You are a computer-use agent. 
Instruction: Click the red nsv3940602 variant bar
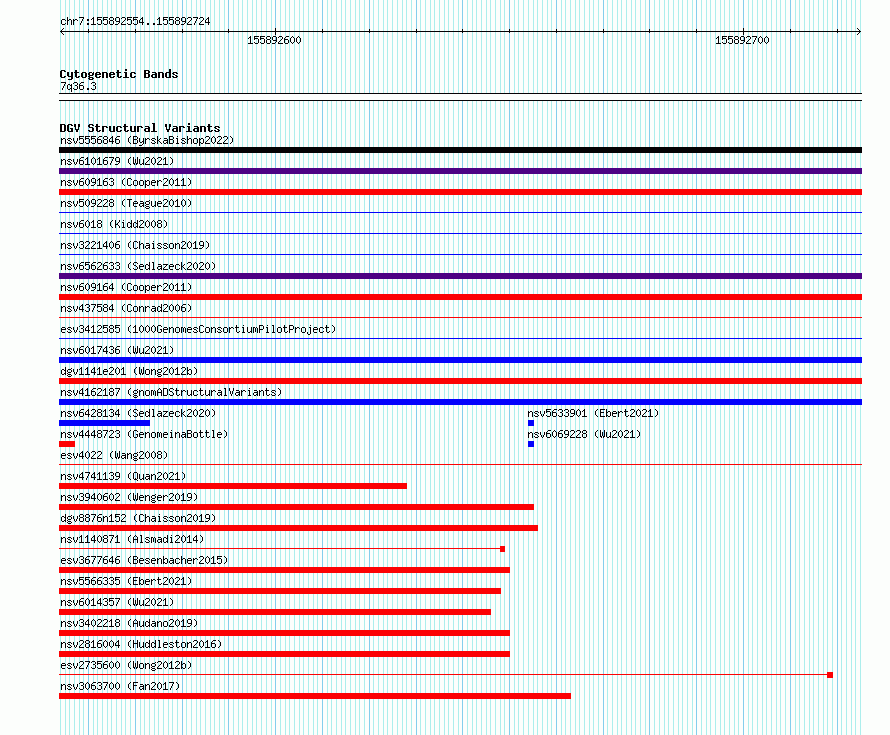(x=296, y=507)
